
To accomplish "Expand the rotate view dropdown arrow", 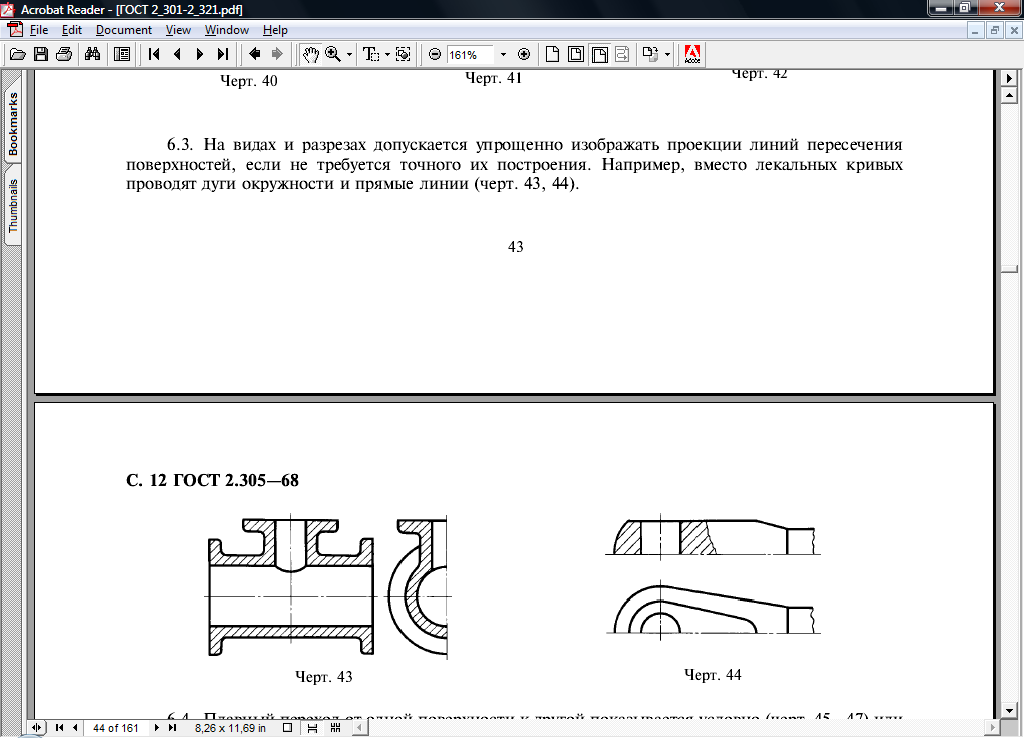I will coord(667,55).
